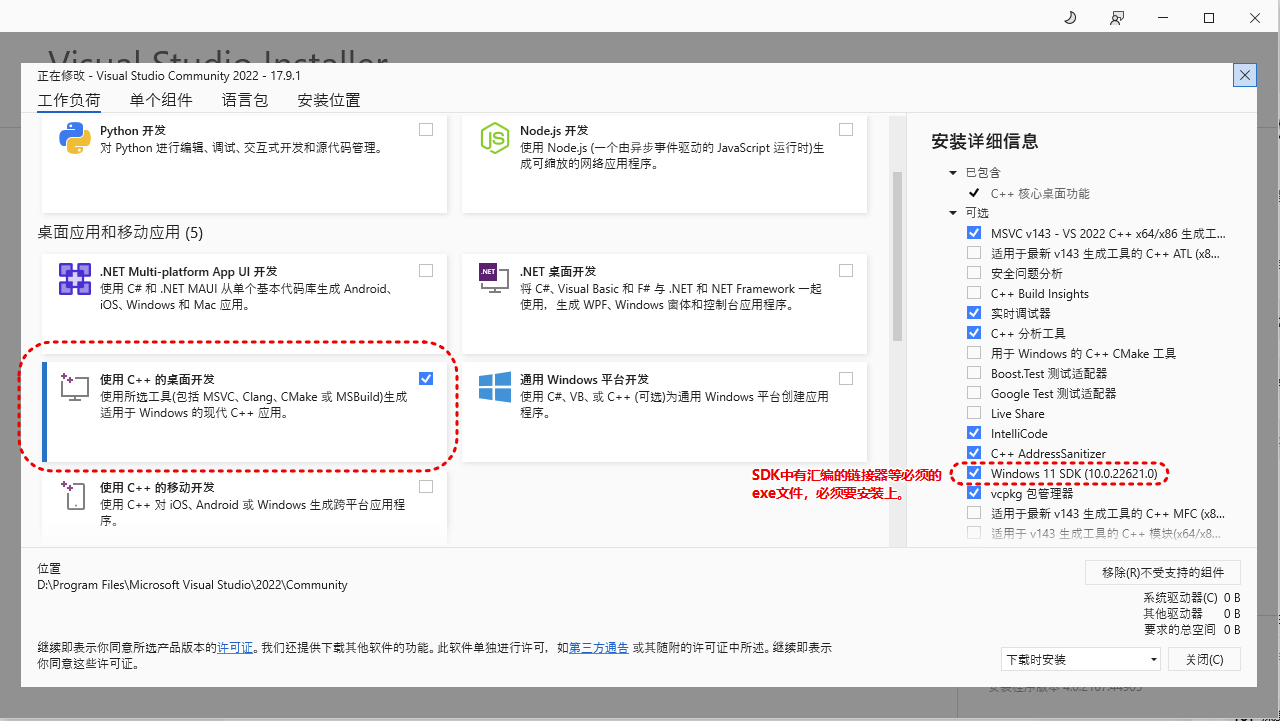This screenshot has height=721, width=1280.
Task: Collapse the 已包含 section
Action: pos(953,173)
